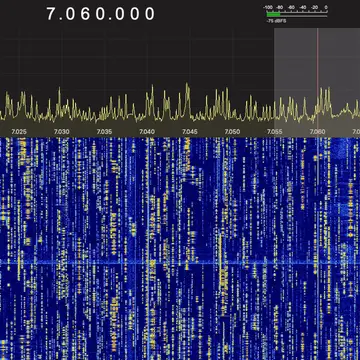360x360 pixels.
Task: Tune to the 7.045 frequency scale label
Action: click(x=190, y=132)
